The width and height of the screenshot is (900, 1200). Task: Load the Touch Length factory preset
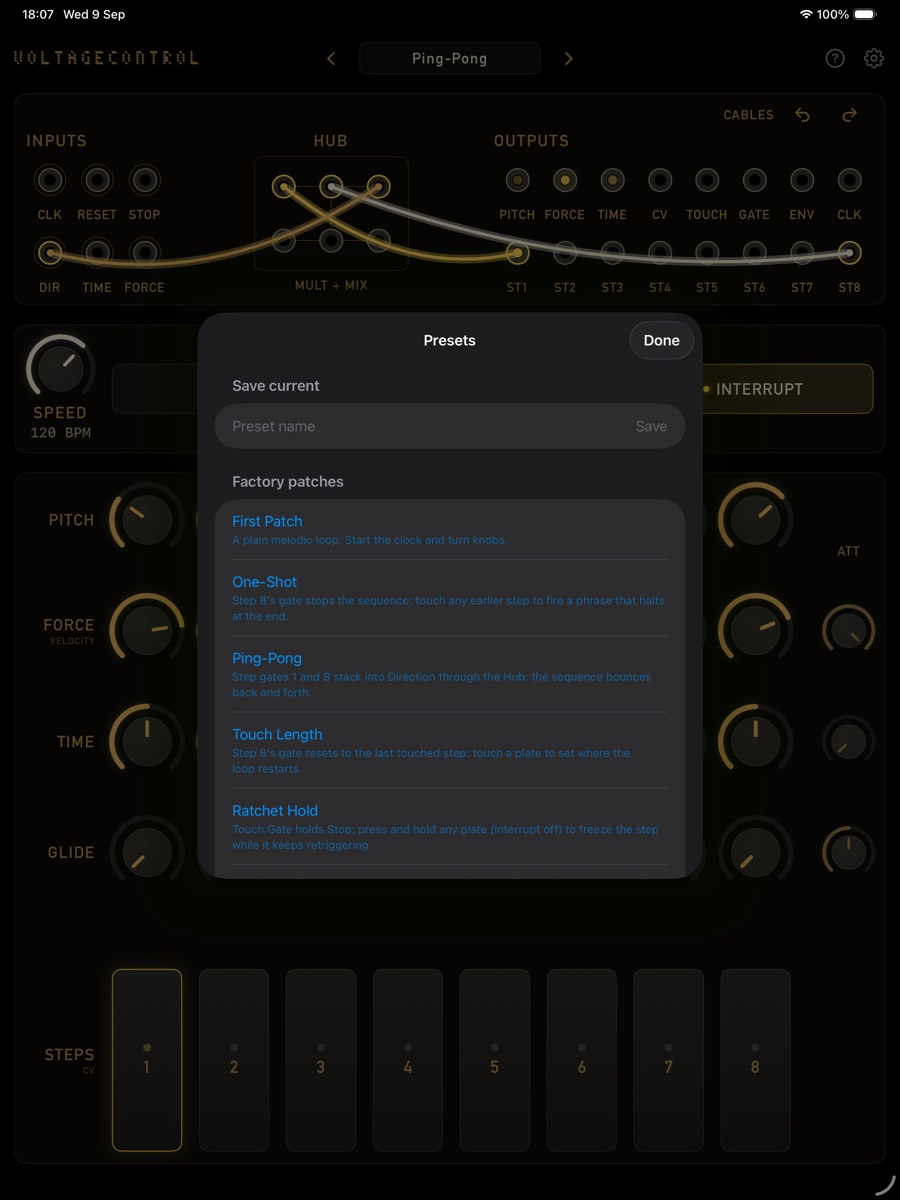click(x=450, y=750)
